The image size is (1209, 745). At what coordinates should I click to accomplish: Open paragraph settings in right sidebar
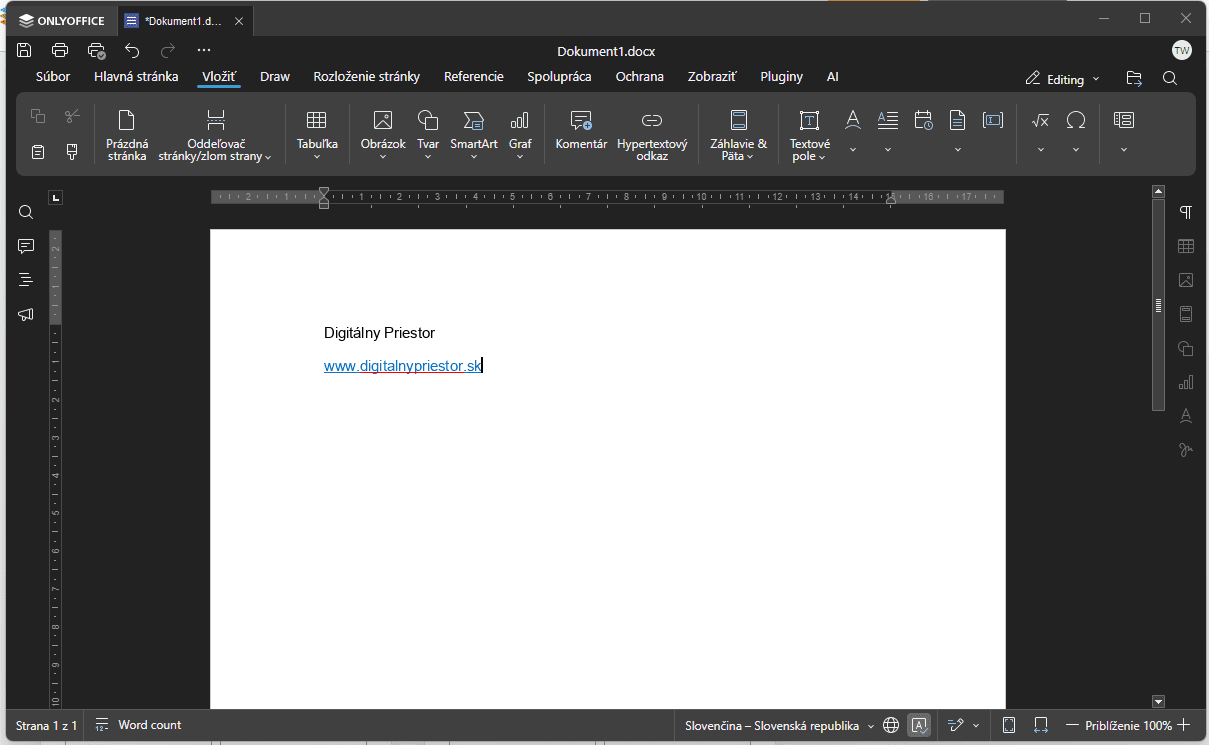tap(1186, 212)
